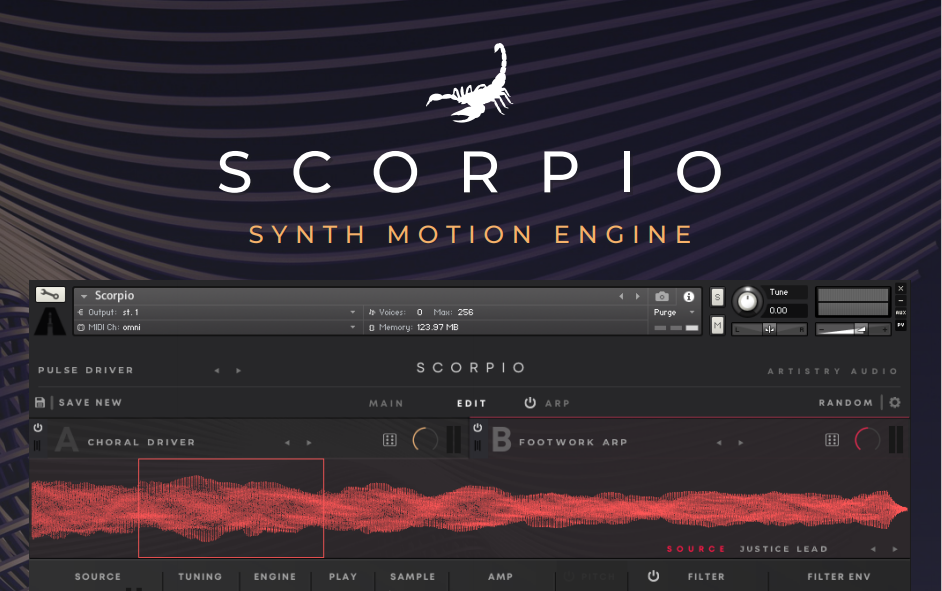The height and width of the screenshot is (591, 942).
Task: Click the JUSTICE LEAD source name
Action: [x=783, y=549]
